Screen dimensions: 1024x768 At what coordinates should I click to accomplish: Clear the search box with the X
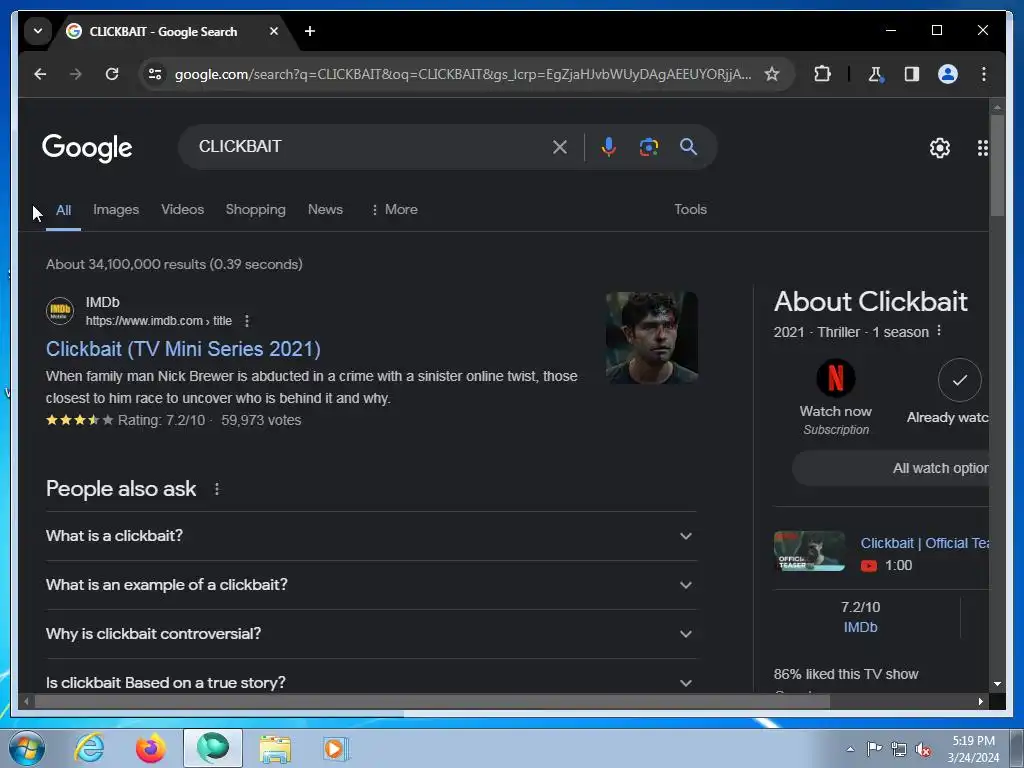point(560,147)
